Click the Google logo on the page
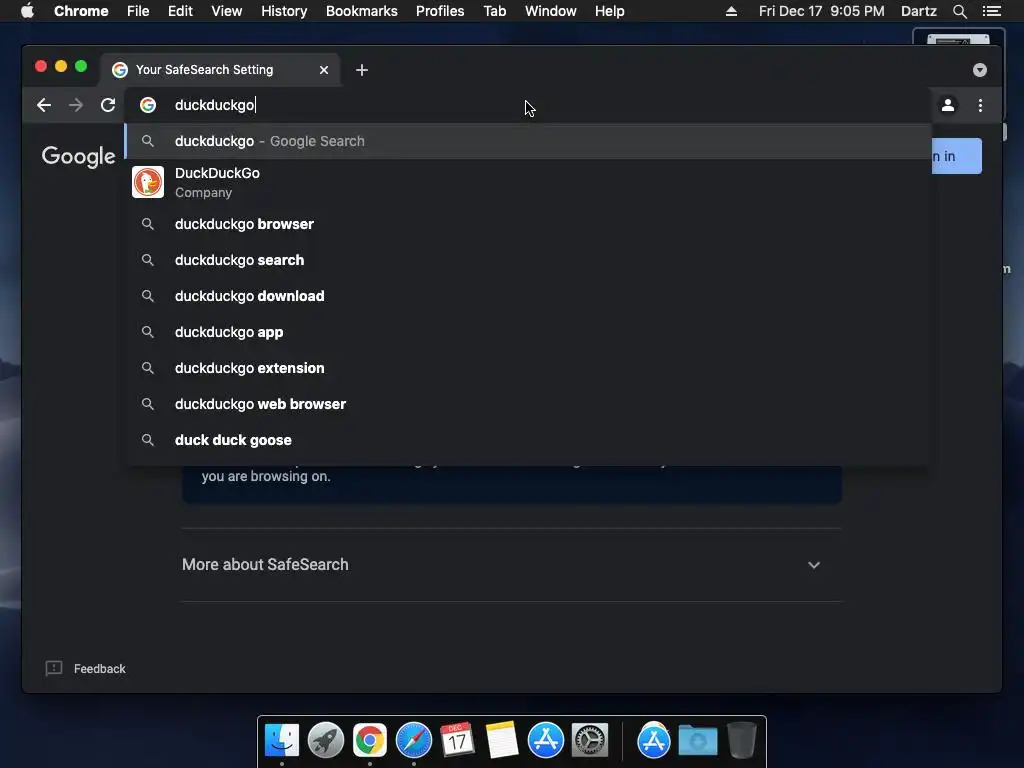This screenshot has height=768, width=1024. click(78, 157)
